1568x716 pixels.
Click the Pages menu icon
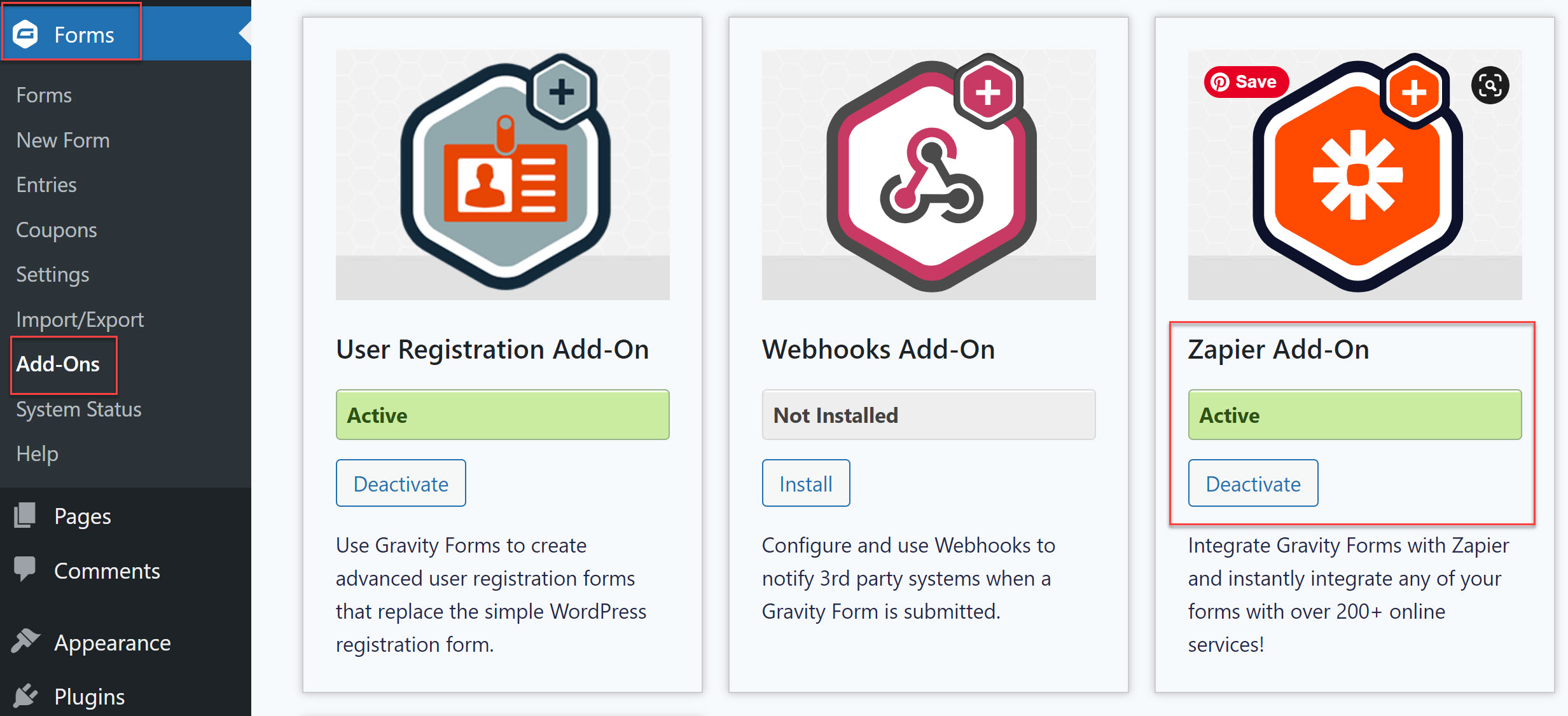(x=25, y=516)
